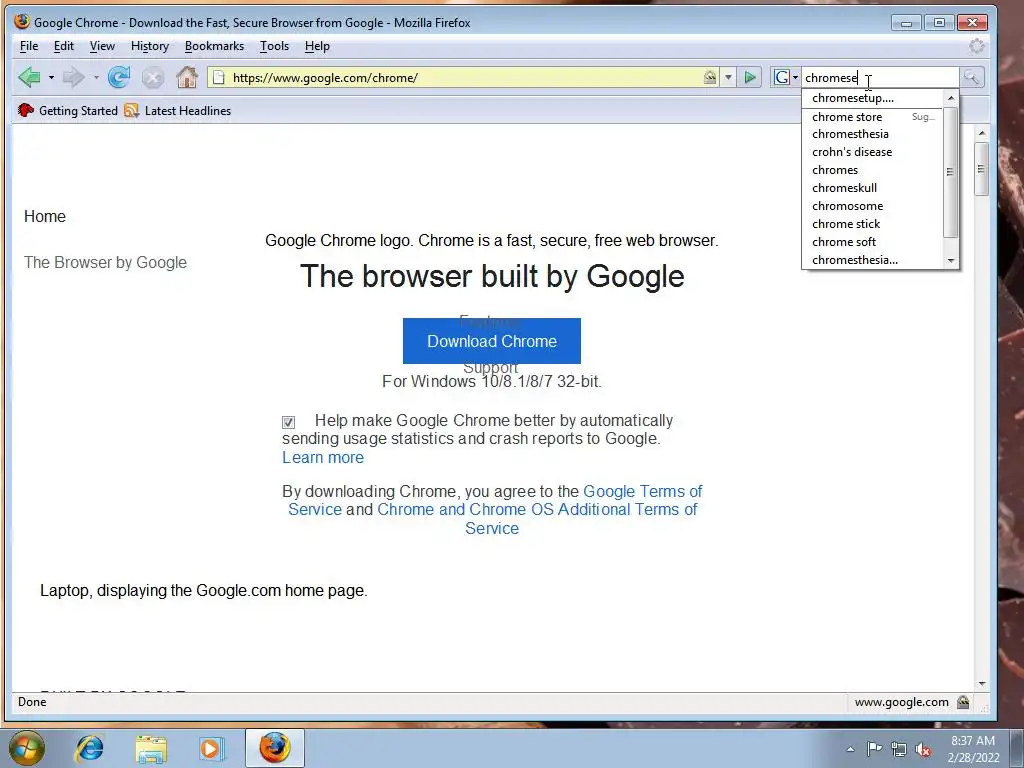Open the Tools menu
Image resolution: width=1024 pixels, height=768 pixels.
[274, 46]
